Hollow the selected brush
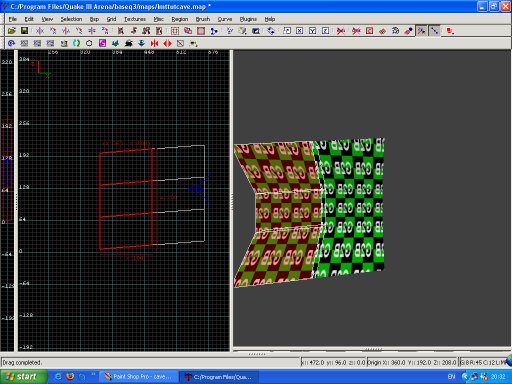The width and height of the screenshot is (512, 384). point(201,31)
